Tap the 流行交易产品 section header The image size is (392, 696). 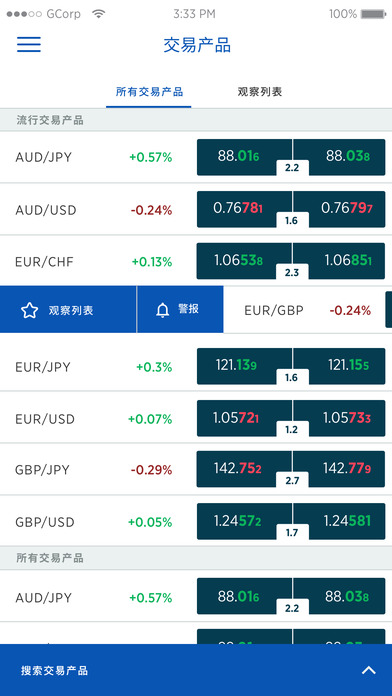tap(196, 120)
